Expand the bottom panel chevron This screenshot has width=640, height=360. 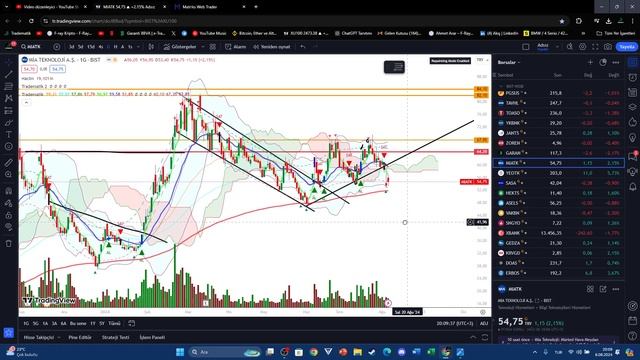(x=473, y=338)
